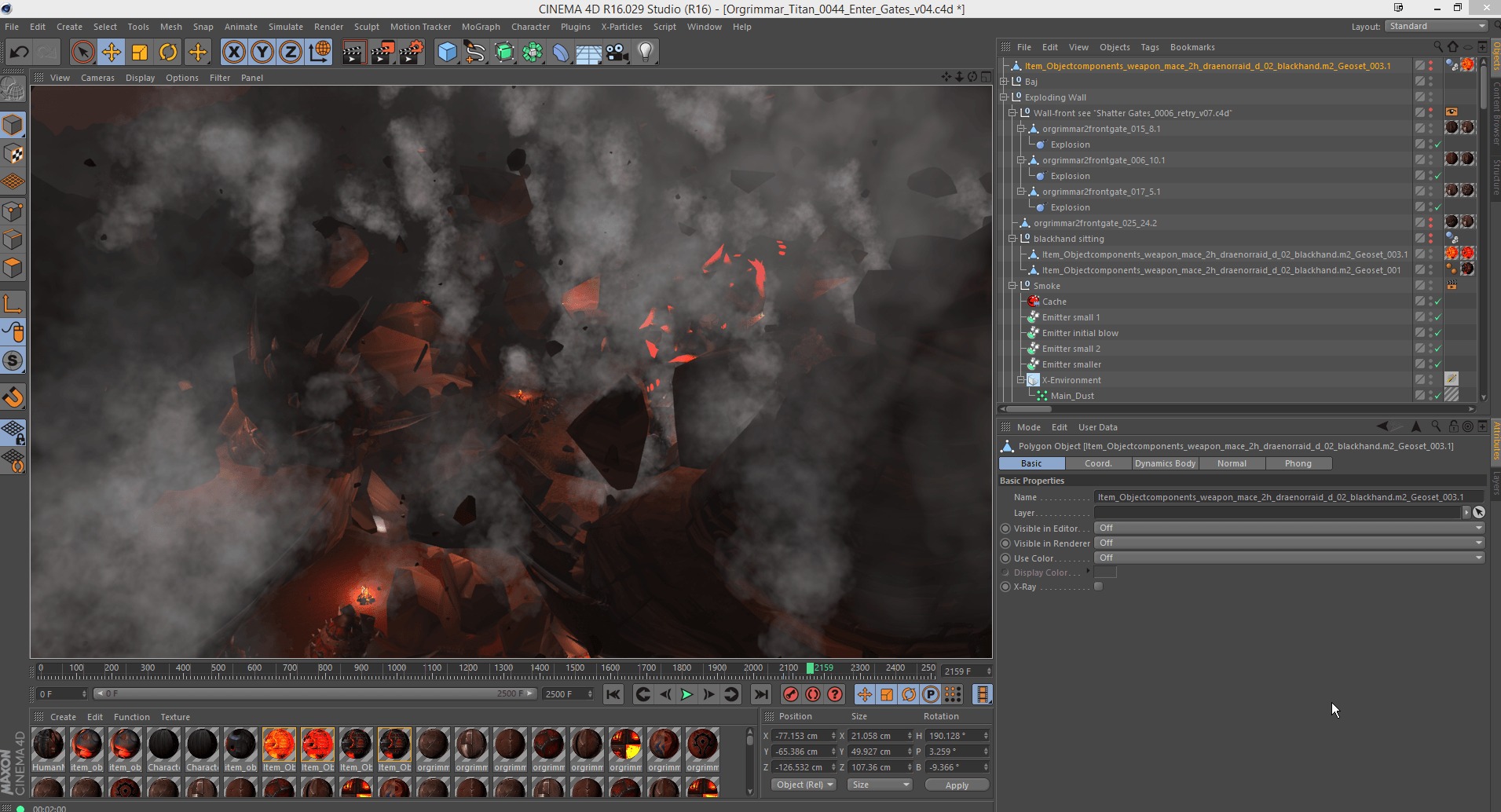Screen dimensions: 1501x812
Task: Click Make Editable icon in left palette
Action: pyautogui.click(x=13, y=90)
